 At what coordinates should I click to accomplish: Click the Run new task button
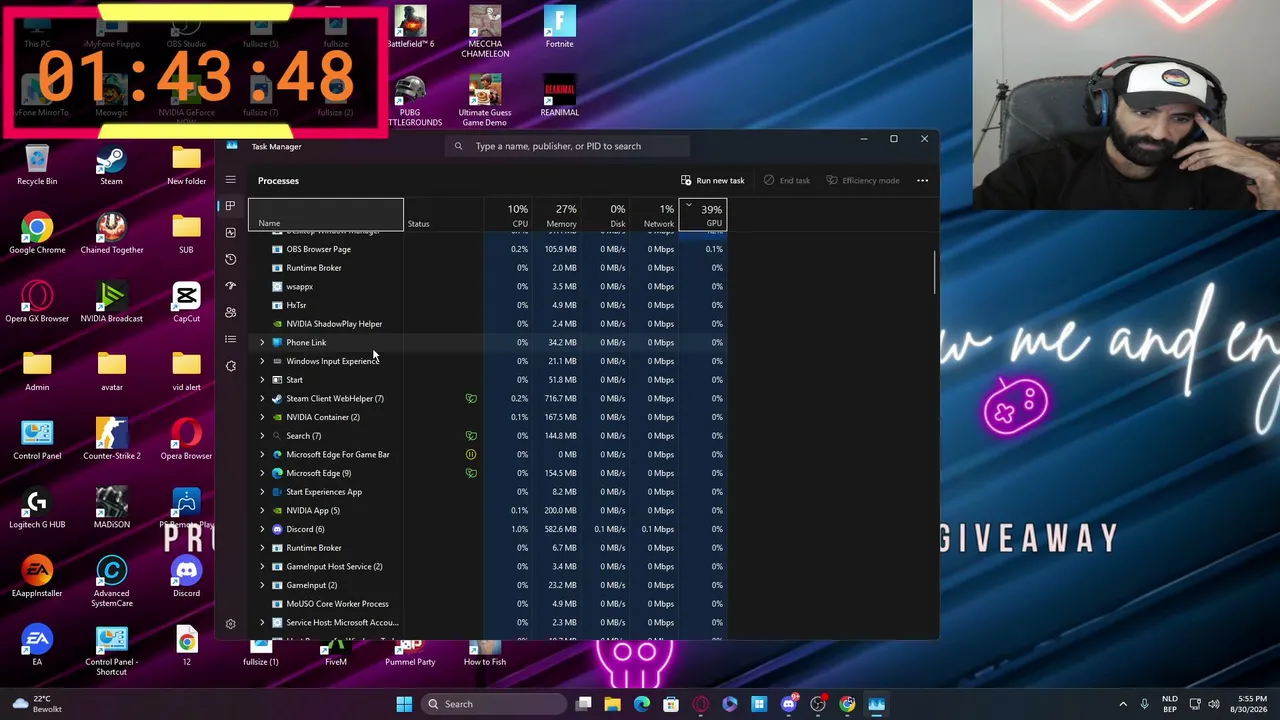click(x=712, y=180)
